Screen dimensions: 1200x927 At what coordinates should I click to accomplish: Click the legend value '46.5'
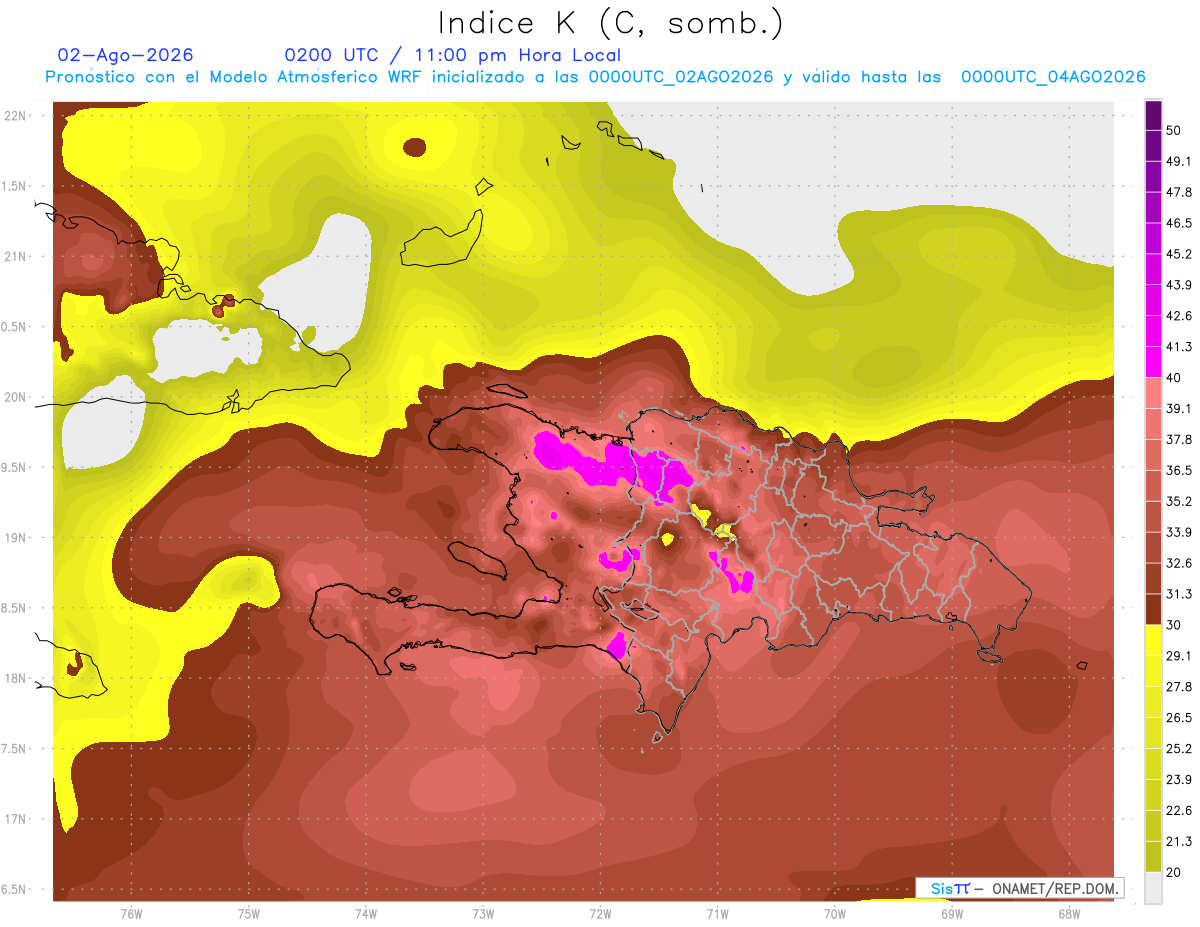(x=1179, y=223)
